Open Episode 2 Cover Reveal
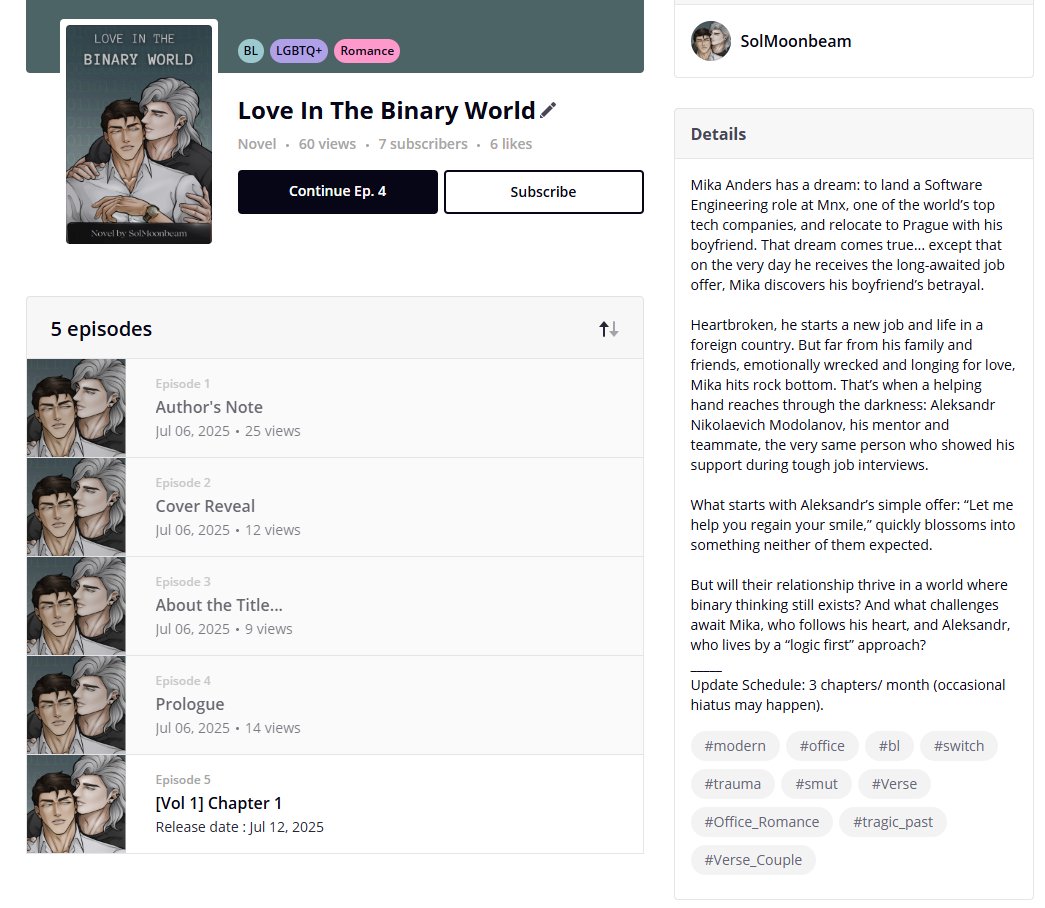 coord(335,507)
